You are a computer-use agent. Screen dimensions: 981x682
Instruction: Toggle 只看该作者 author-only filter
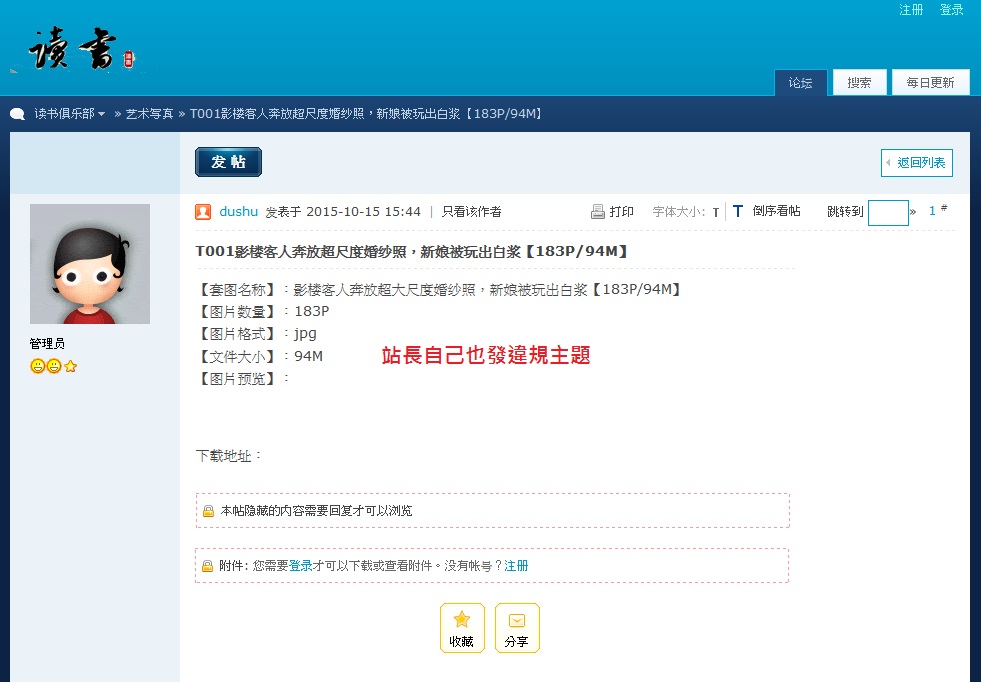coord(471,212)
